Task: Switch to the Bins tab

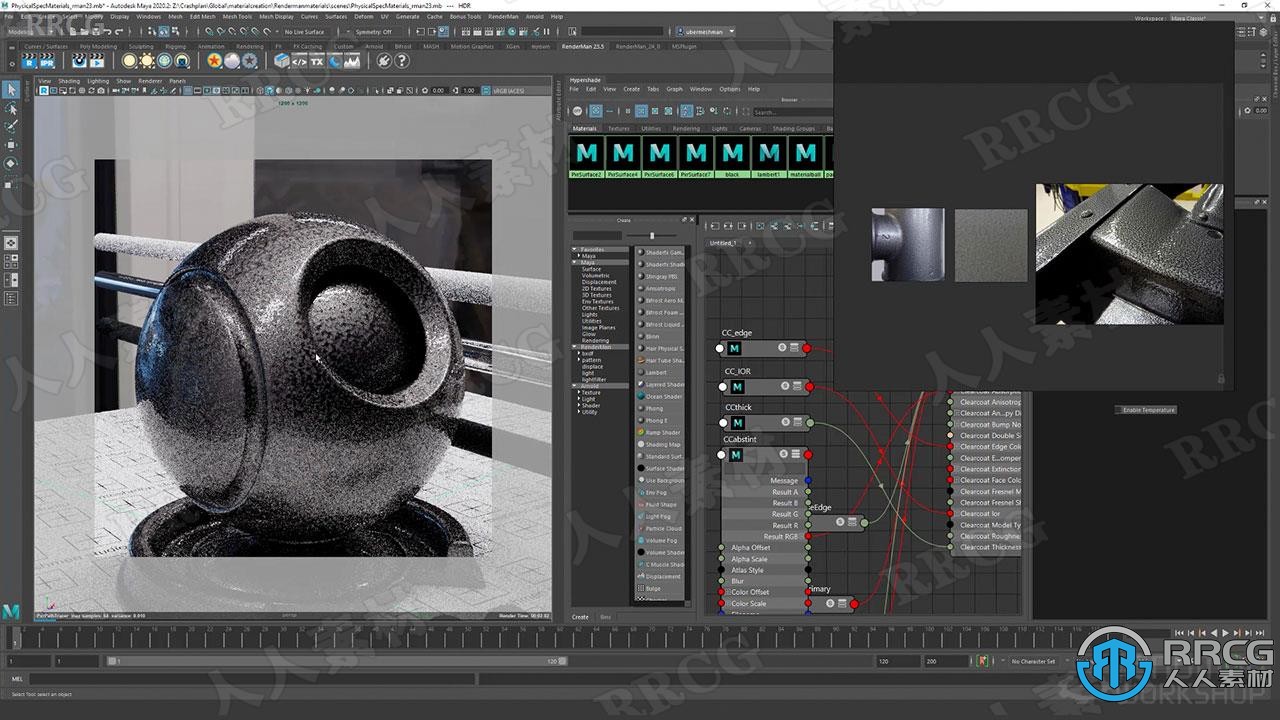Action: [605, 617]
